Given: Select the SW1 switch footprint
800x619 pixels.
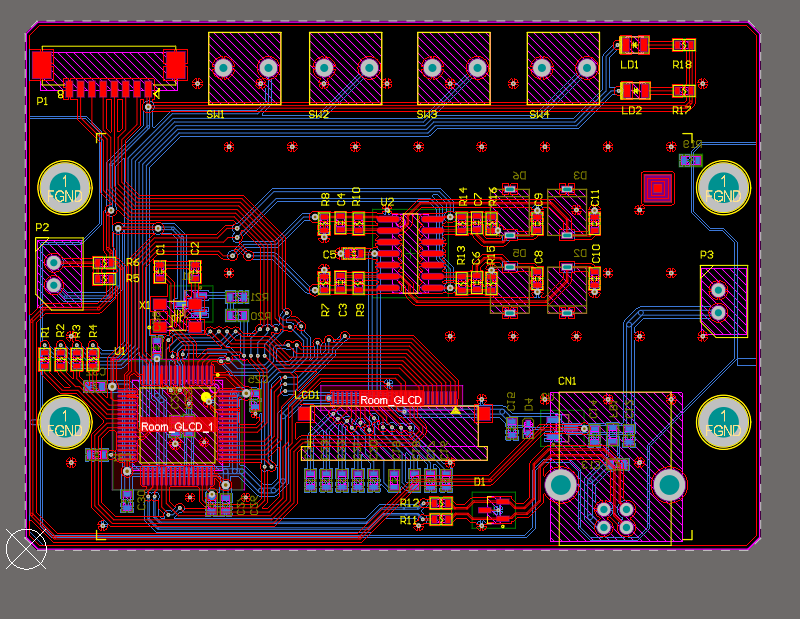Looking at the screenshot, I should (244, 68).
